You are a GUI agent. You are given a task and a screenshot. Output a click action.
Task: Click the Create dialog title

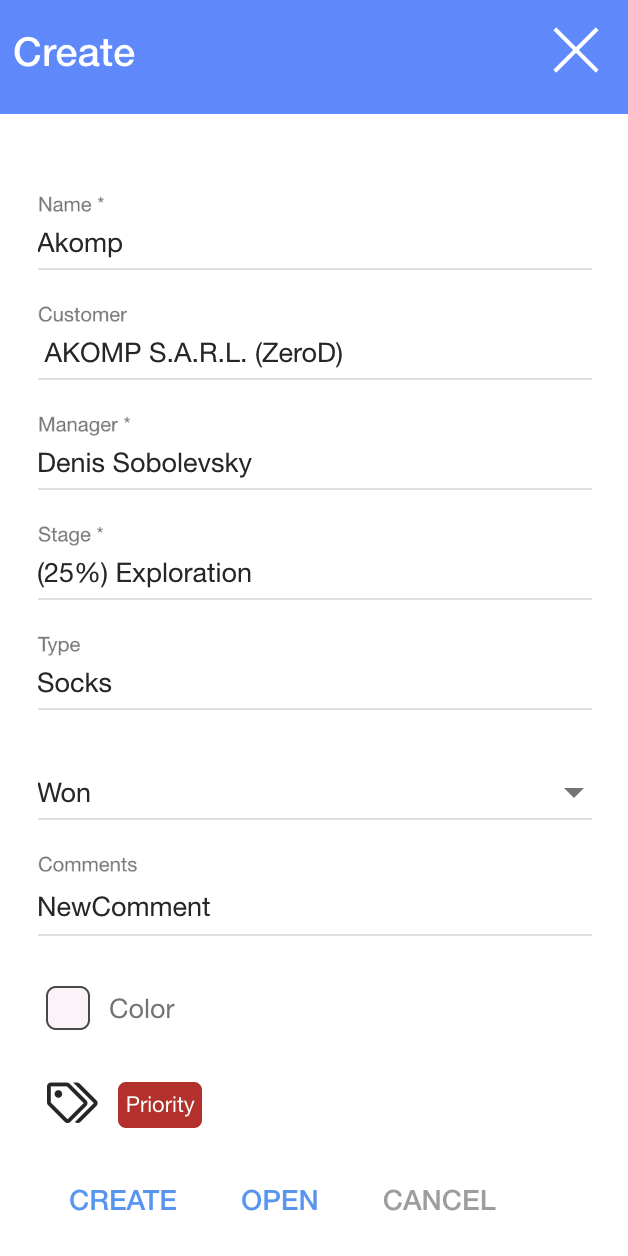74,53
